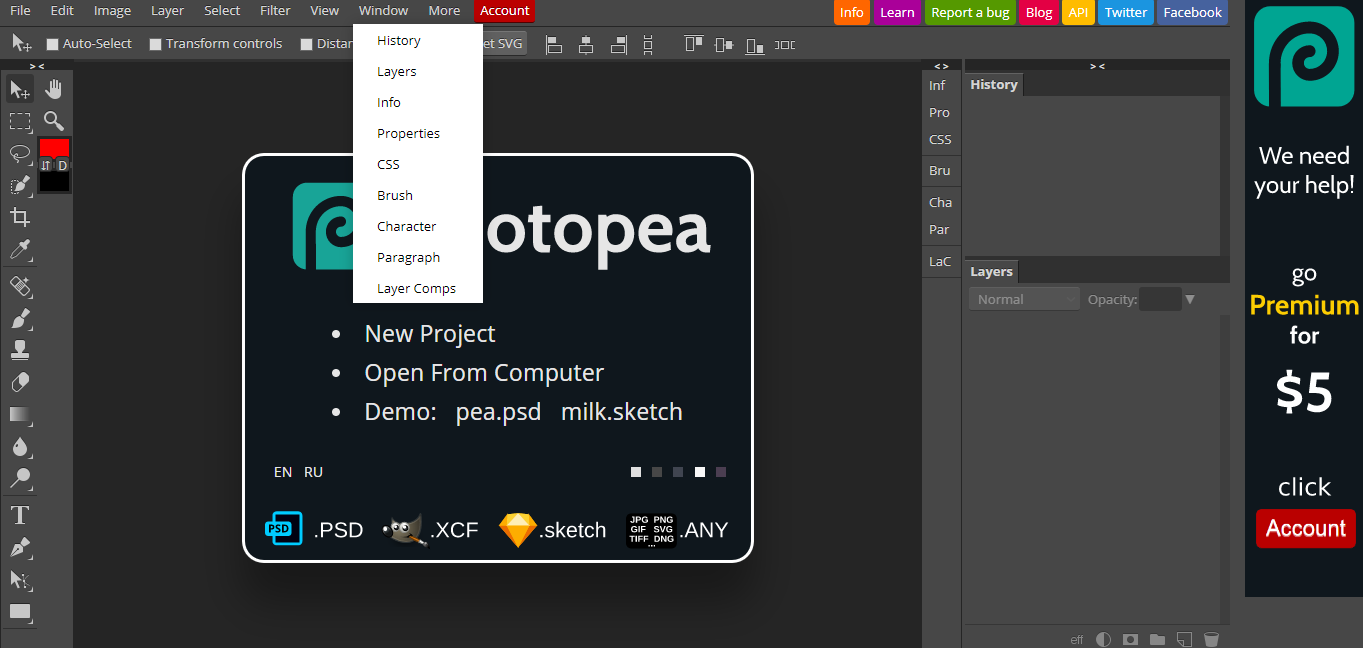Enable the Auto-Select checkbox

[x=53, y=44]
